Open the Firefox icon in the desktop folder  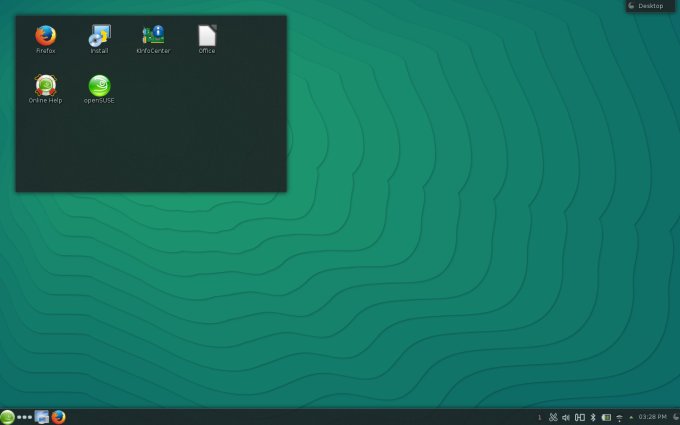pos(46,36)
